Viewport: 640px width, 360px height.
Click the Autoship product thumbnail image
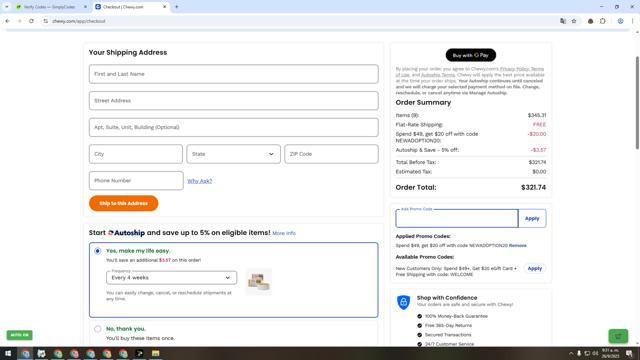coord(259,282)
